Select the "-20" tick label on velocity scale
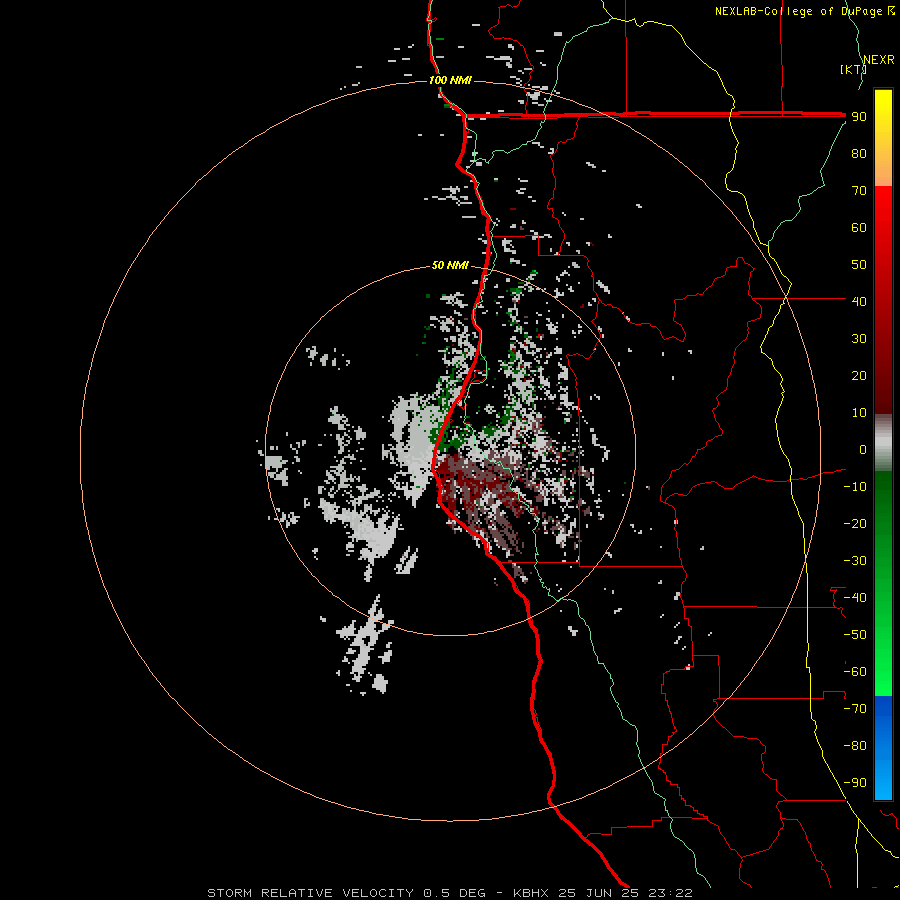 [855, 524]
